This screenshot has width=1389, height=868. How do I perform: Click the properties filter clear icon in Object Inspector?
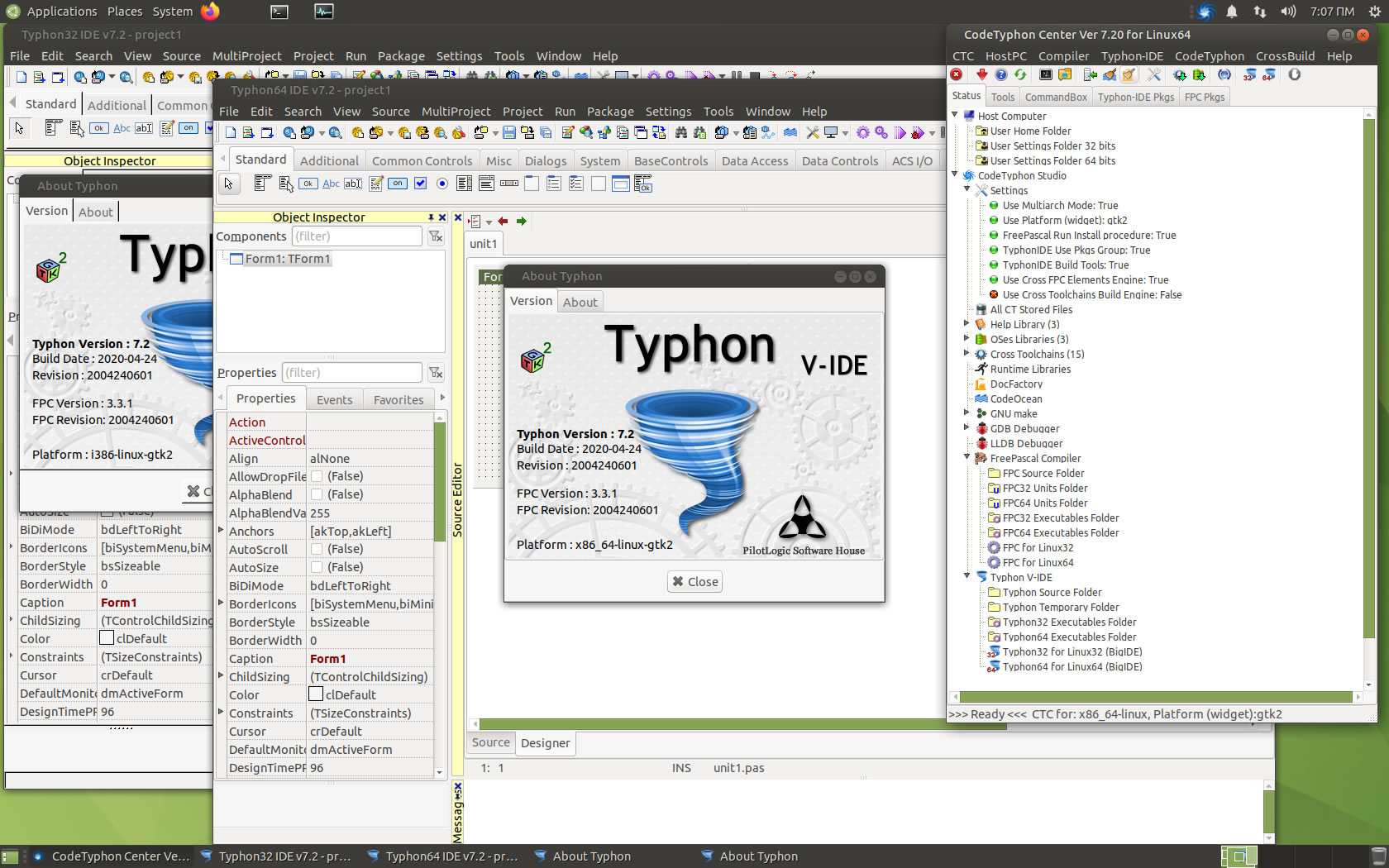[436, 373]
